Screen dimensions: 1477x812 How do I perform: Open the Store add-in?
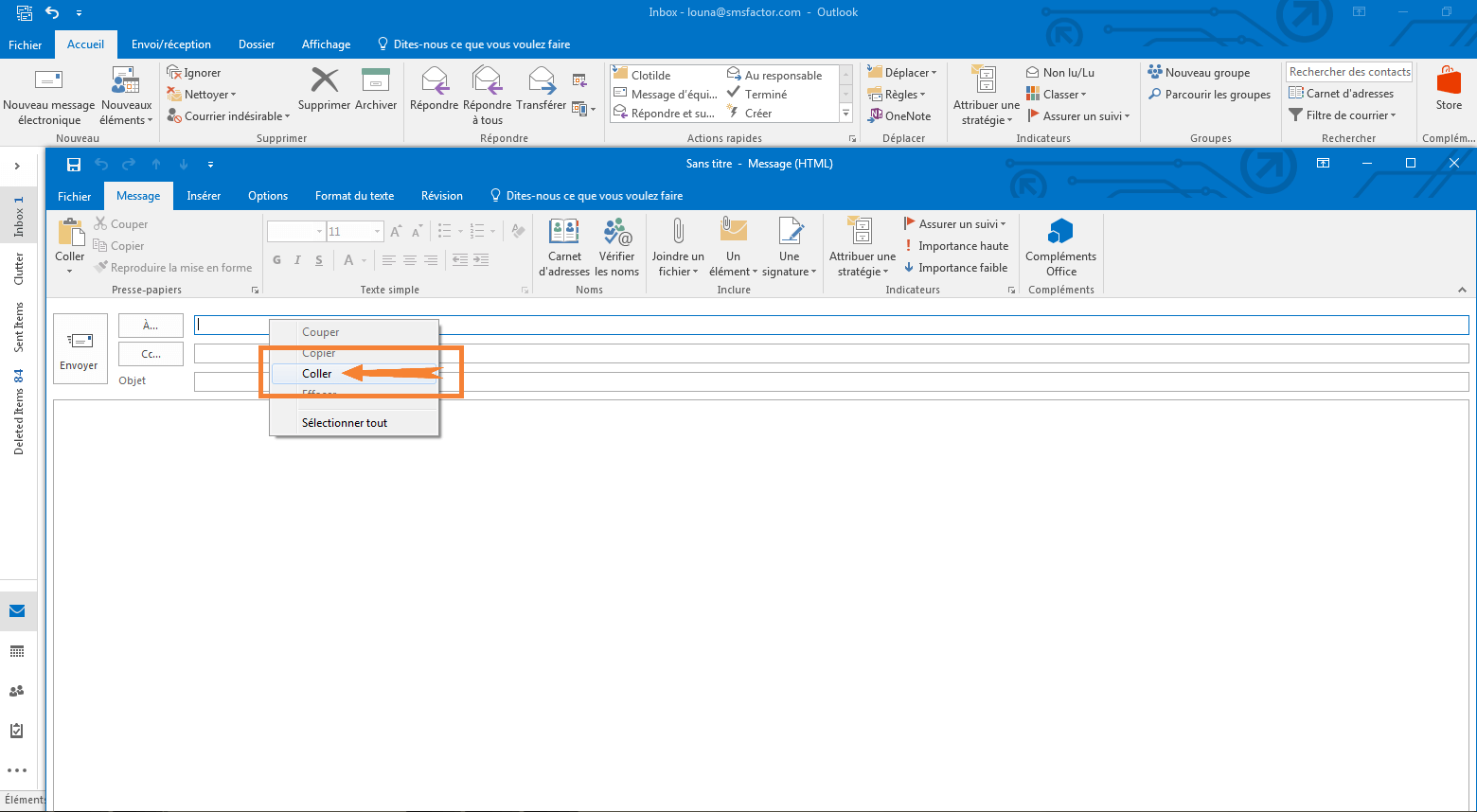coord(1449,89)
